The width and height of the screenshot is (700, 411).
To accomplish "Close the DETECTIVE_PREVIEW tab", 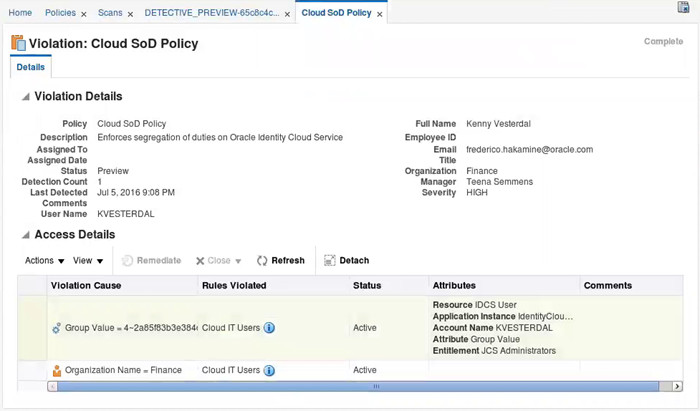I will 288,14.
